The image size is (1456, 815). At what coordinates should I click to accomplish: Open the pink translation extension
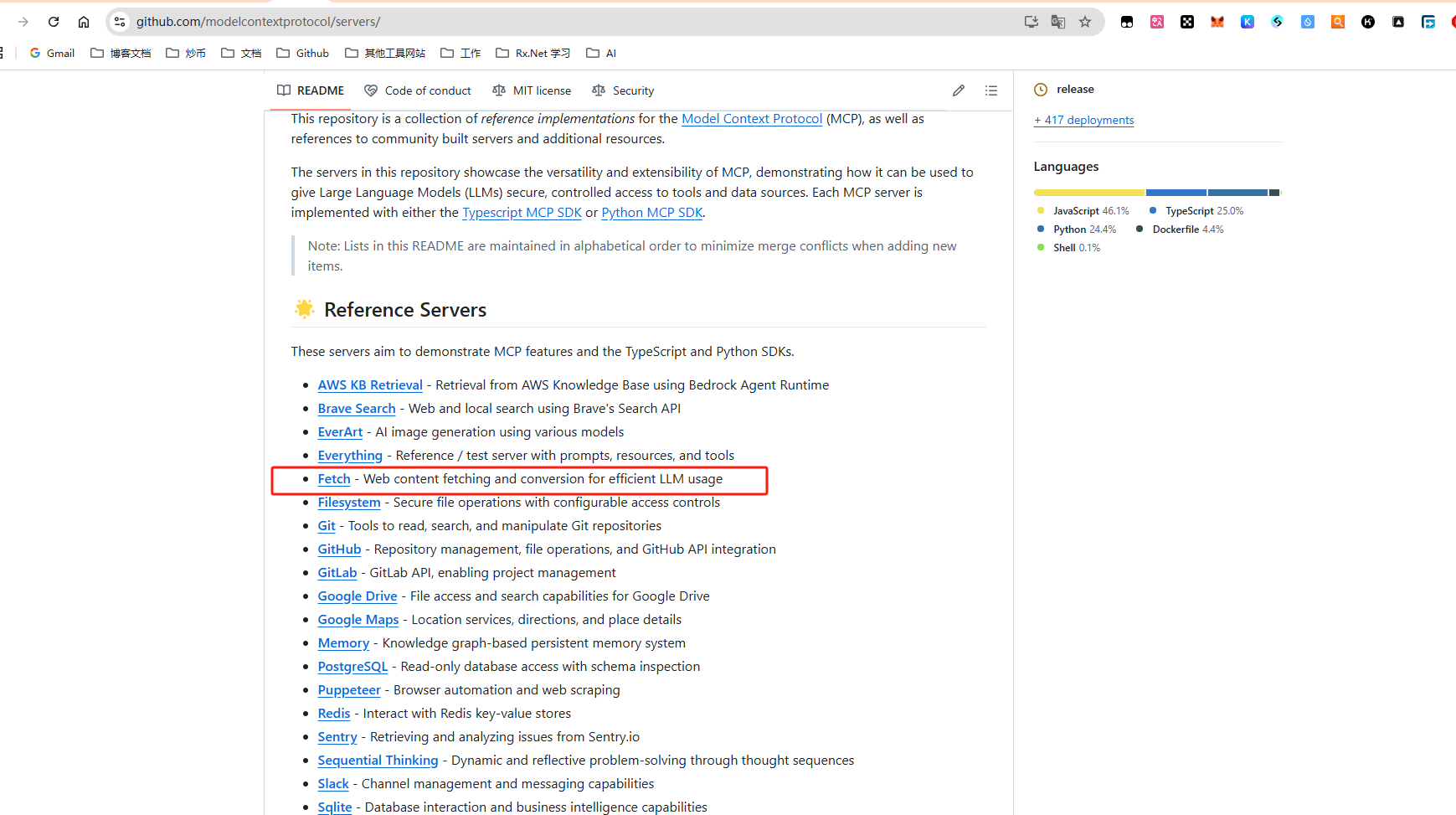1157,22
